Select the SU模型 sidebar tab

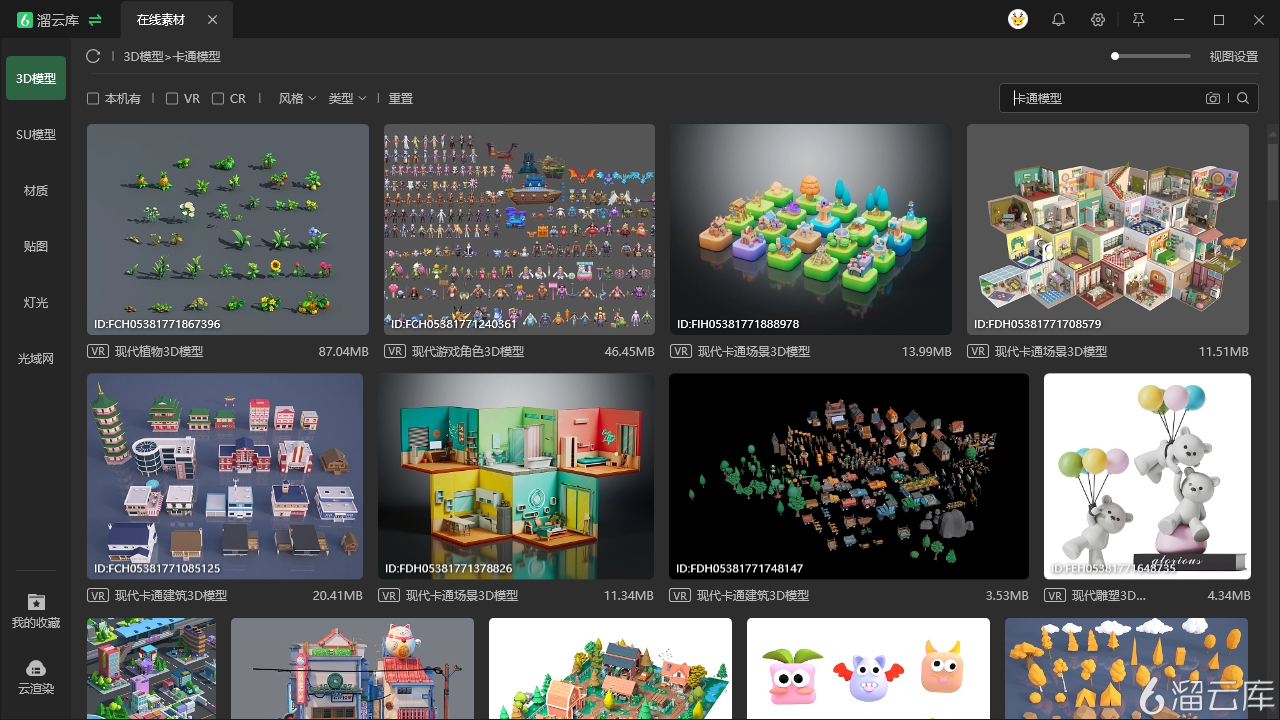36,134
